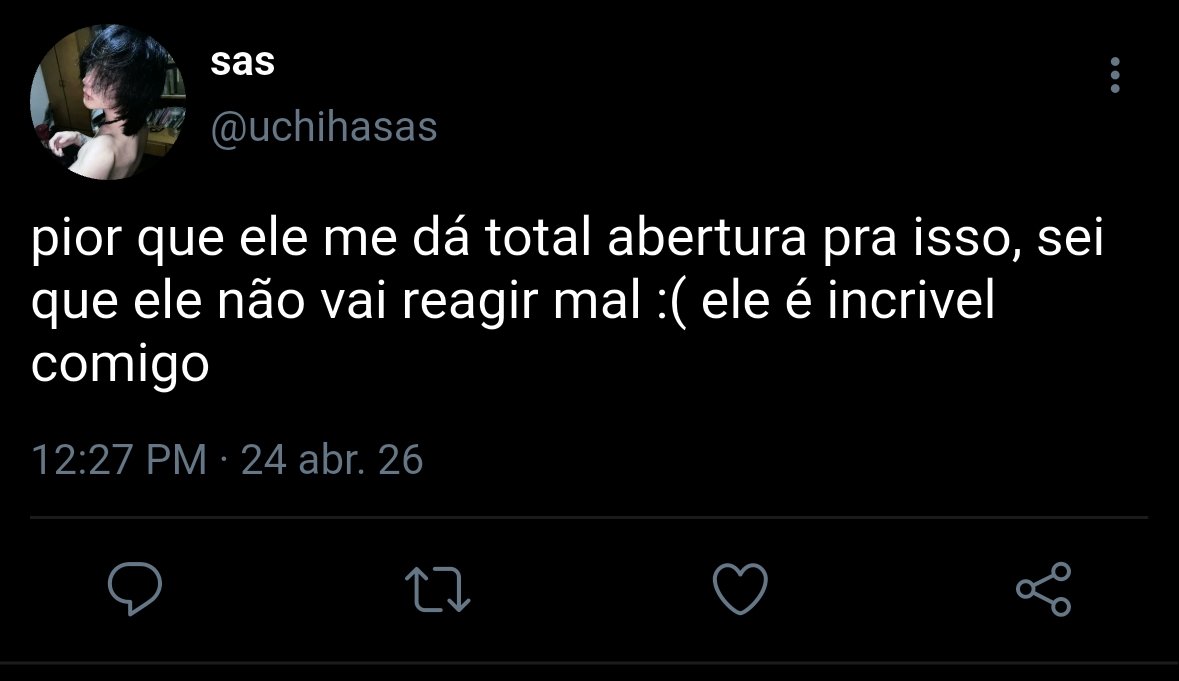Retweet the post using the arrows icon
The width and height of the screenshot is (1179, 681).
click(438, 589)
